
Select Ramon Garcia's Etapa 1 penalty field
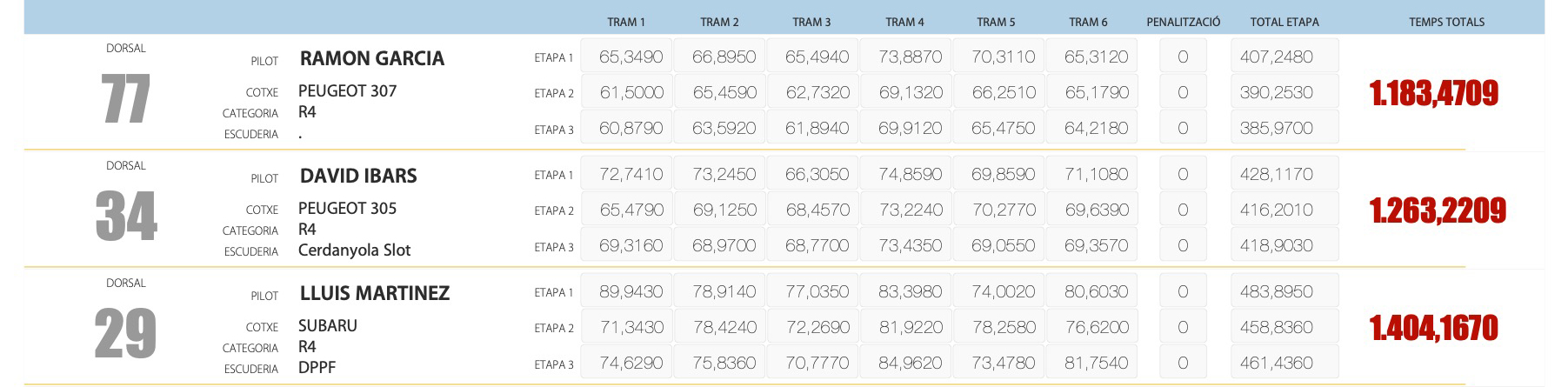[x=1183, y=57]
